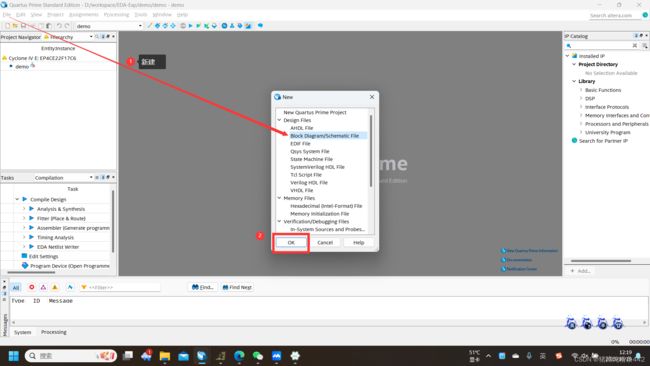The height and width of the screenshot is (366, 650).
Task: Click the Save toolbar icon
Action: click(x=23, y=26)
